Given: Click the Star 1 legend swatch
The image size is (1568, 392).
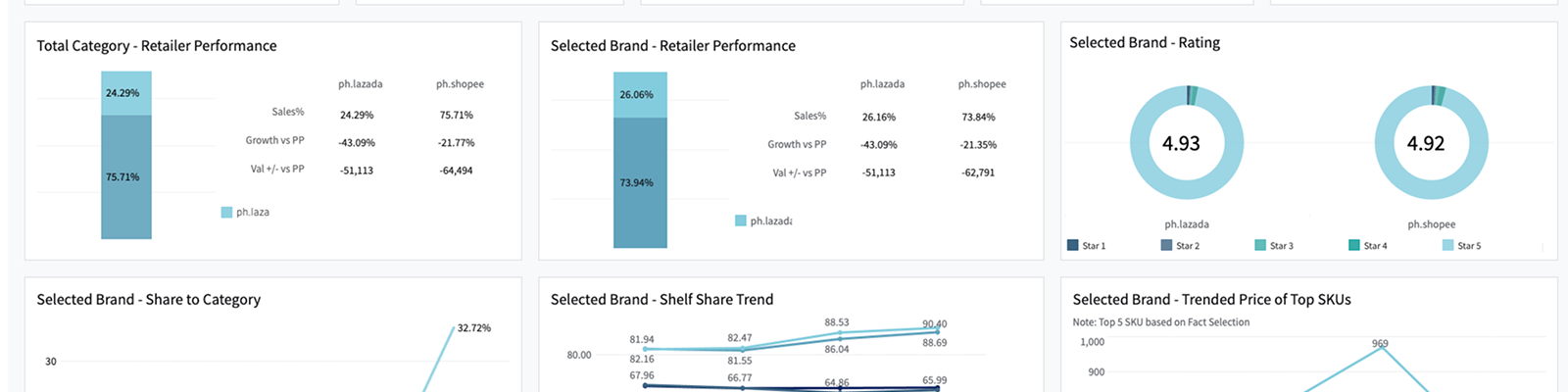Looking at the screenshot, I should 1072,245.
